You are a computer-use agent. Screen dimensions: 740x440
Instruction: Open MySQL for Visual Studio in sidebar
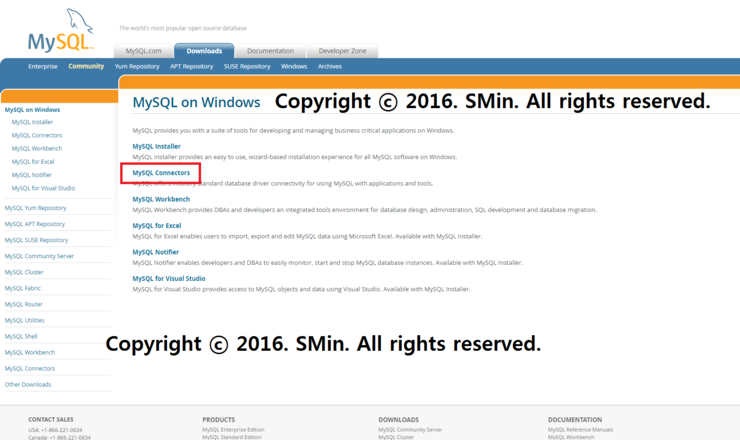click(x=43, y=188)
